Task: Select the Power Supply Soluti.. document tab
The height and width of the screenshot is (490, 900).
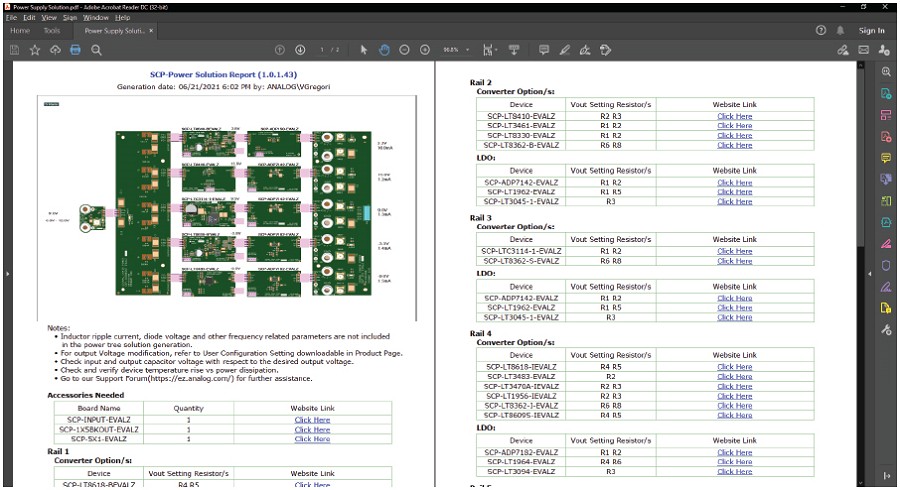Action: click(x=114, y=30)
